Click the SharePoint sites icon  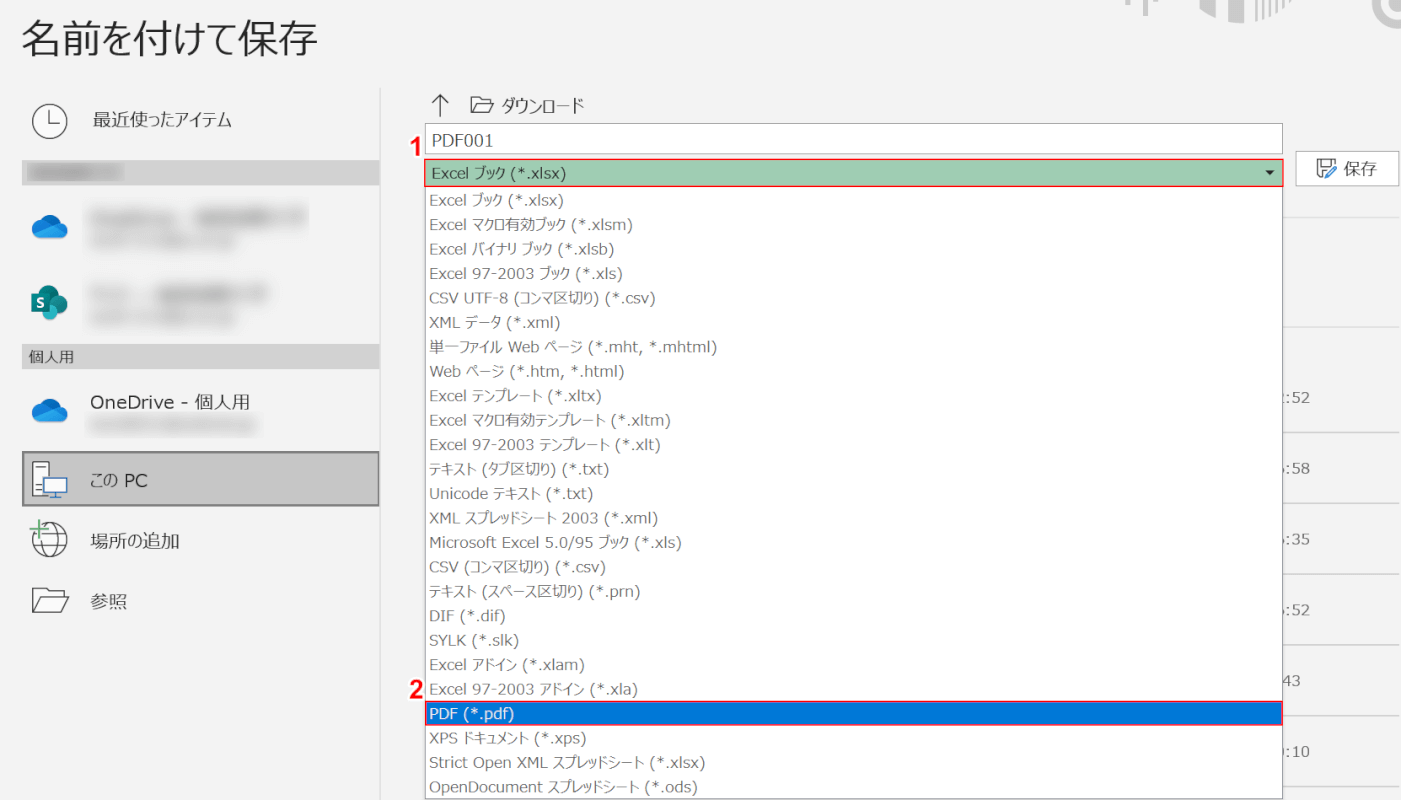pyautogui.click(x=49, y=302)
